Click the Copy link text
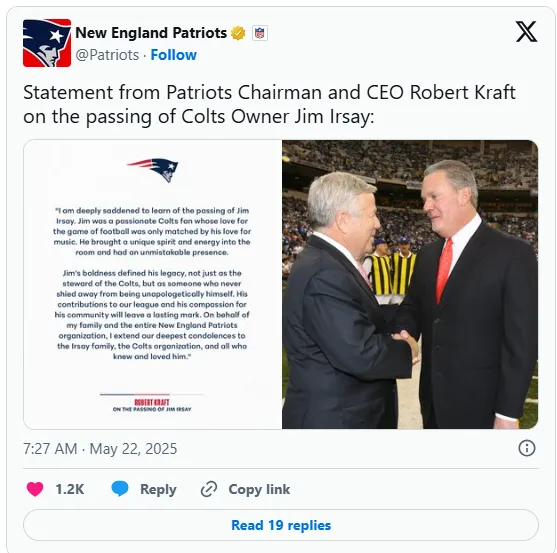The image size is (557, 553). point(259,489)
